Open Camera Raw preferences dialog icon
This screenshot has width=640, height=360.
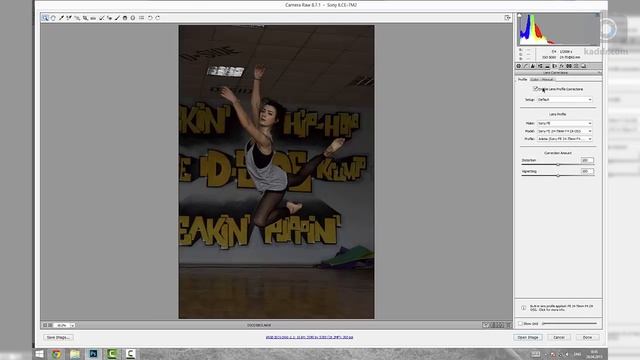point(141,18)
